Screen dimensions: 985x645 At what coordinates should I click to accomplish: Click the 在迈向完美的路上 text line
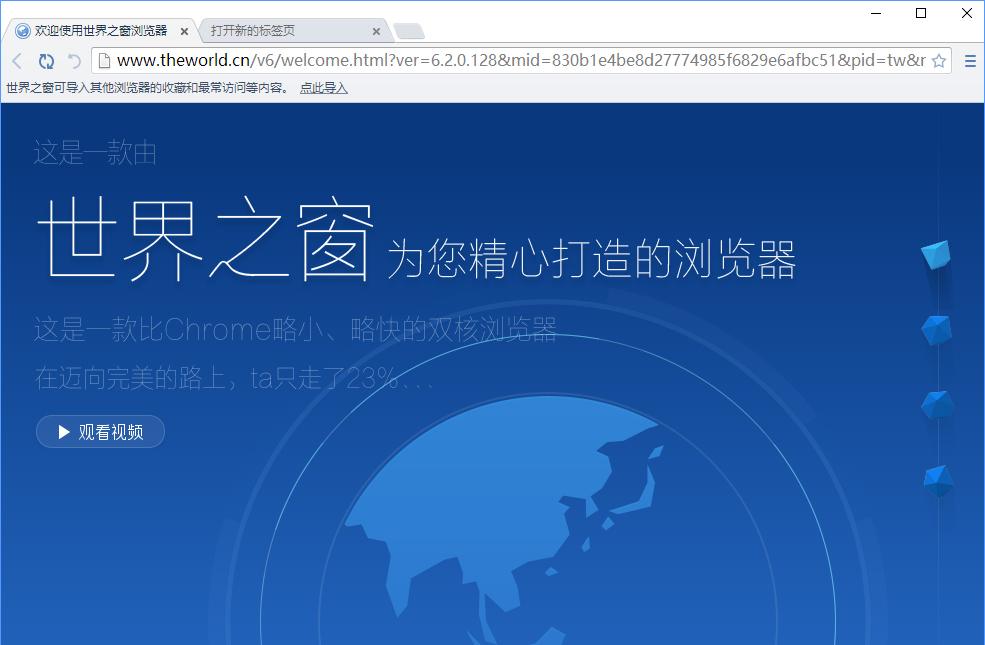[x=234, y=378]
